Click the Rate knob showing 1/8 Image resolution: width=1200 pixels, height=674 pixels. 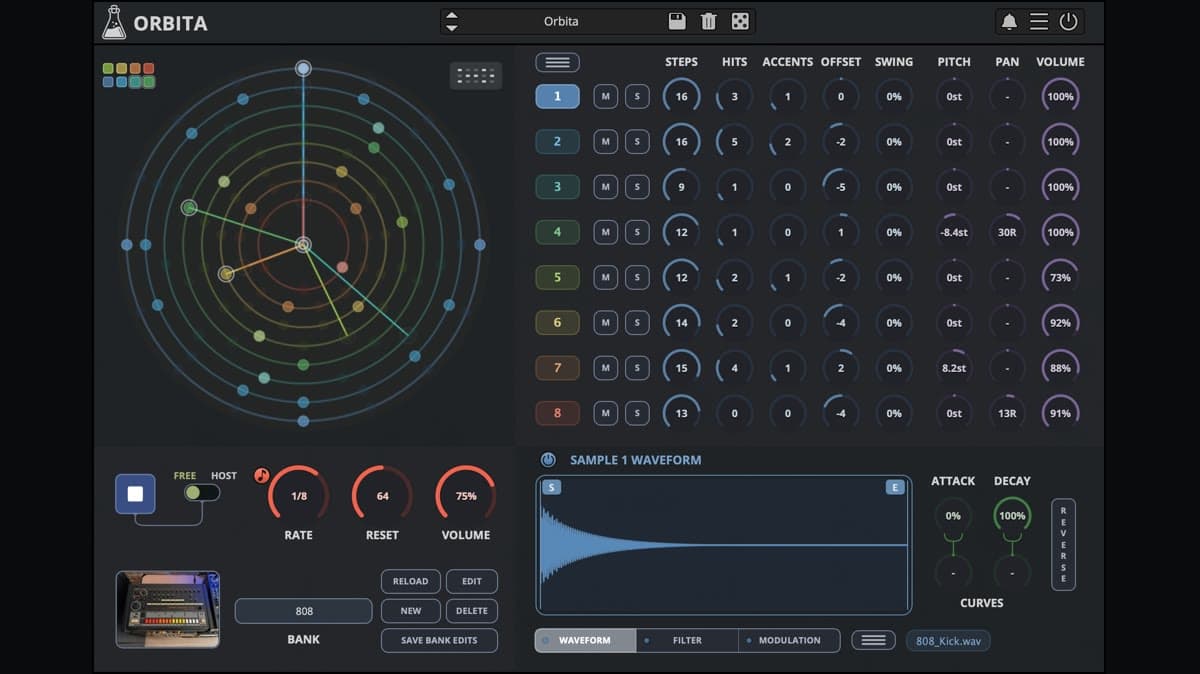tap(298, 496)
